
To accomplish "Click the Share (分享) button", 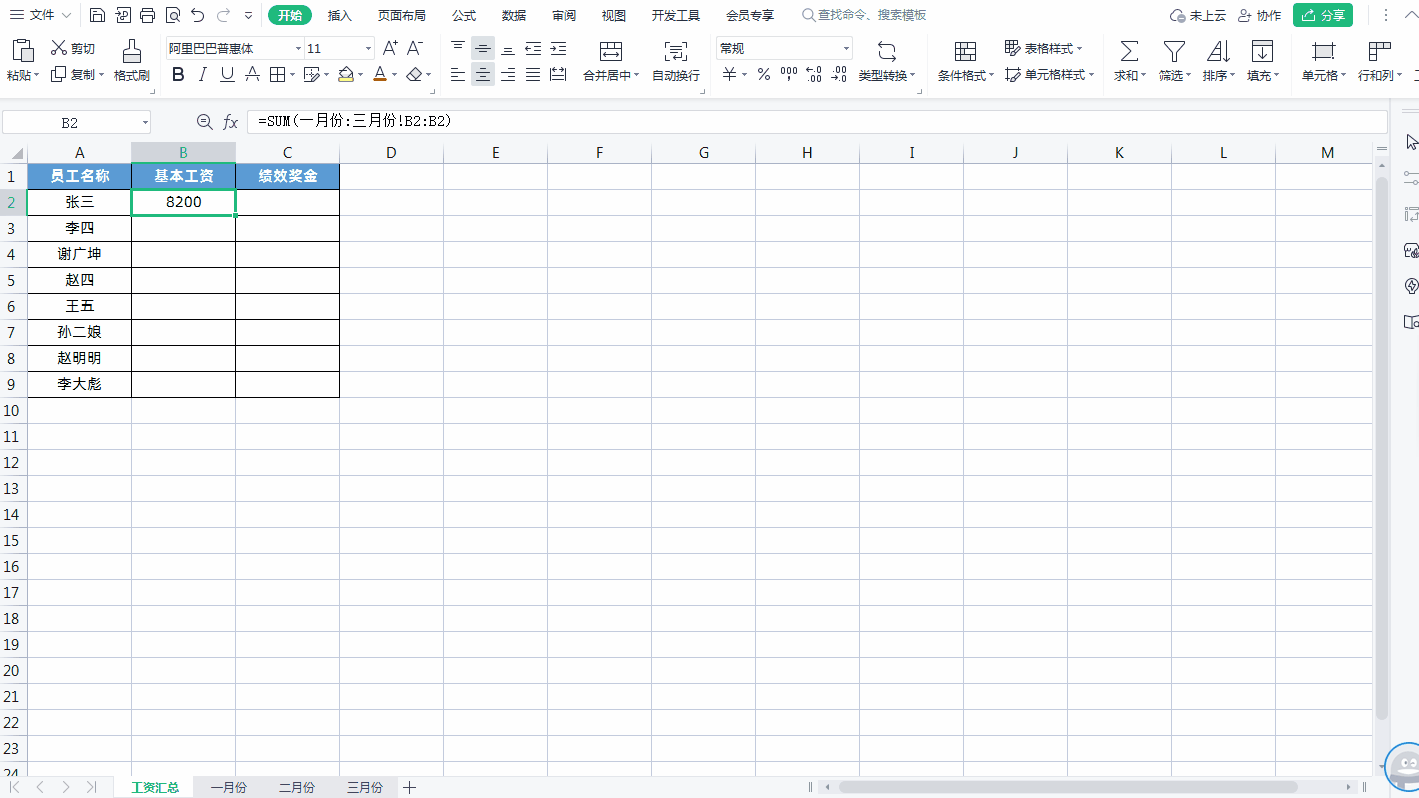I will coord(1323,15).
